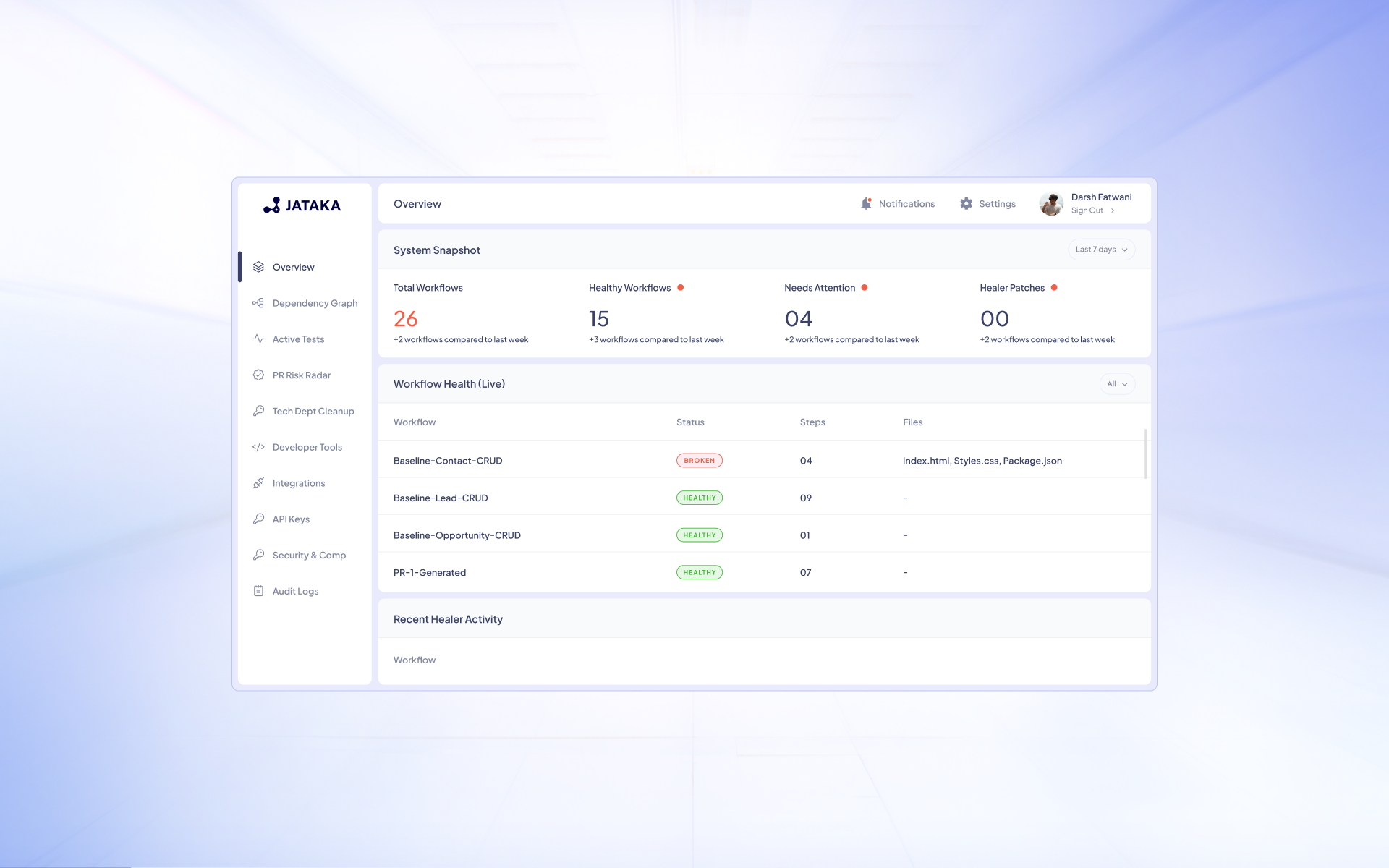Select Security & Comp in sidebar
Viewport: 1389px width, 868px height.
[309, 556]
